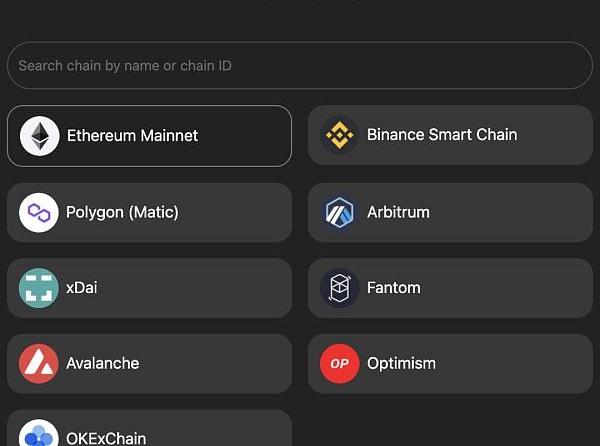Select the xDai chain option
The width and height of the screenshot is (600, 446).
coord(82,288)
